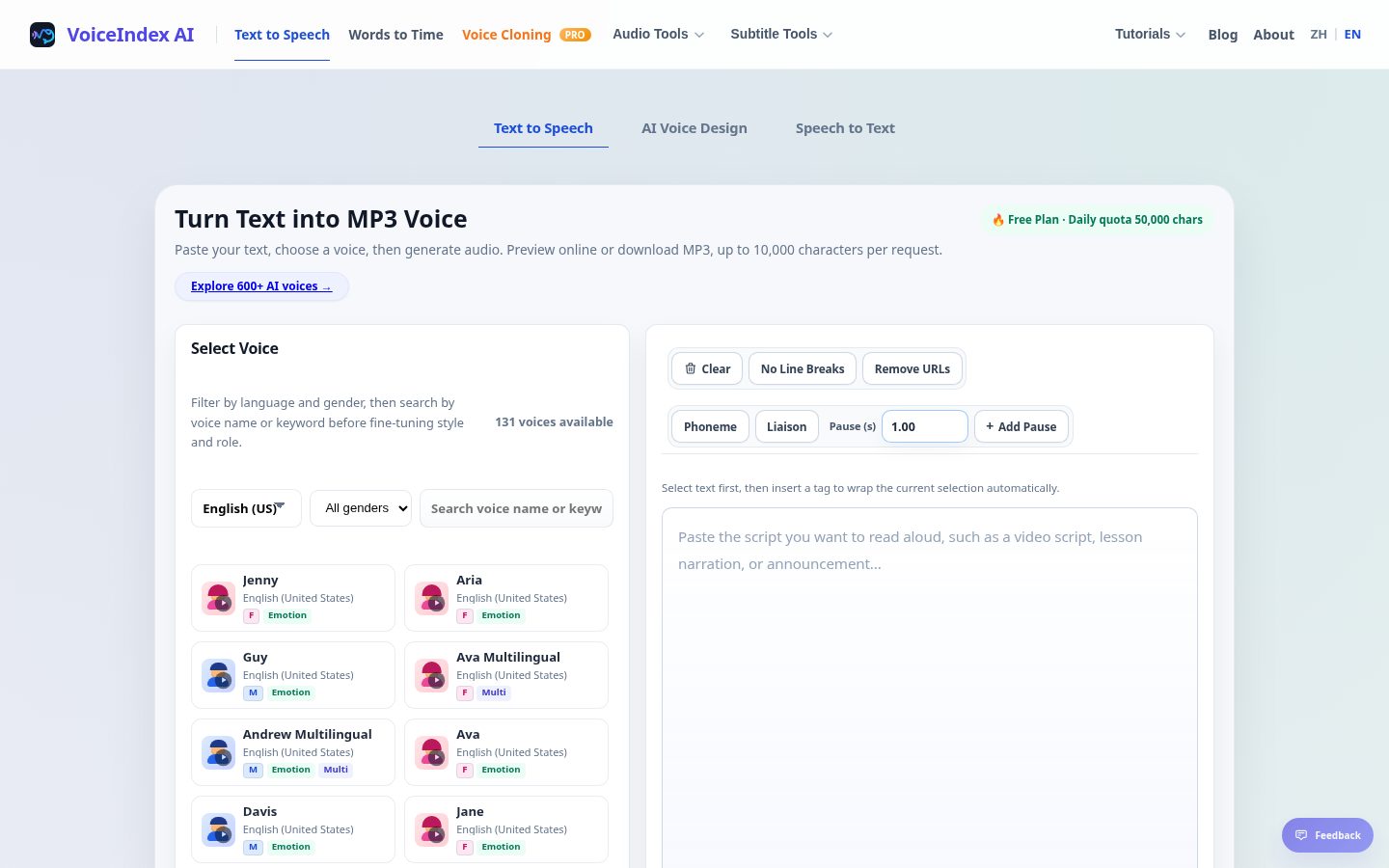1389x868 pixels.
Task: Click the Free Plan daily quota badge
Action: click(1098, 220)
